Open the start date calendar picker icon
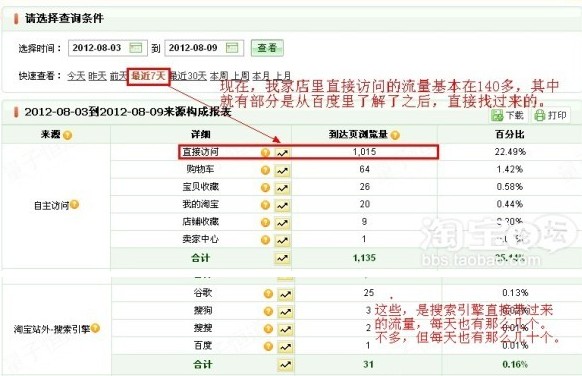The height and width of the screenshot is (376, 582). [x=135, y=48]
